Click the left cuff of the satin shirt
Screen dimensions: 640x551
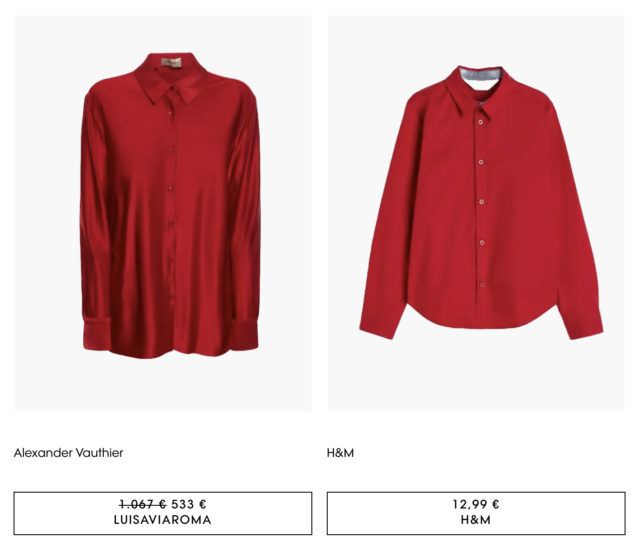97,335
